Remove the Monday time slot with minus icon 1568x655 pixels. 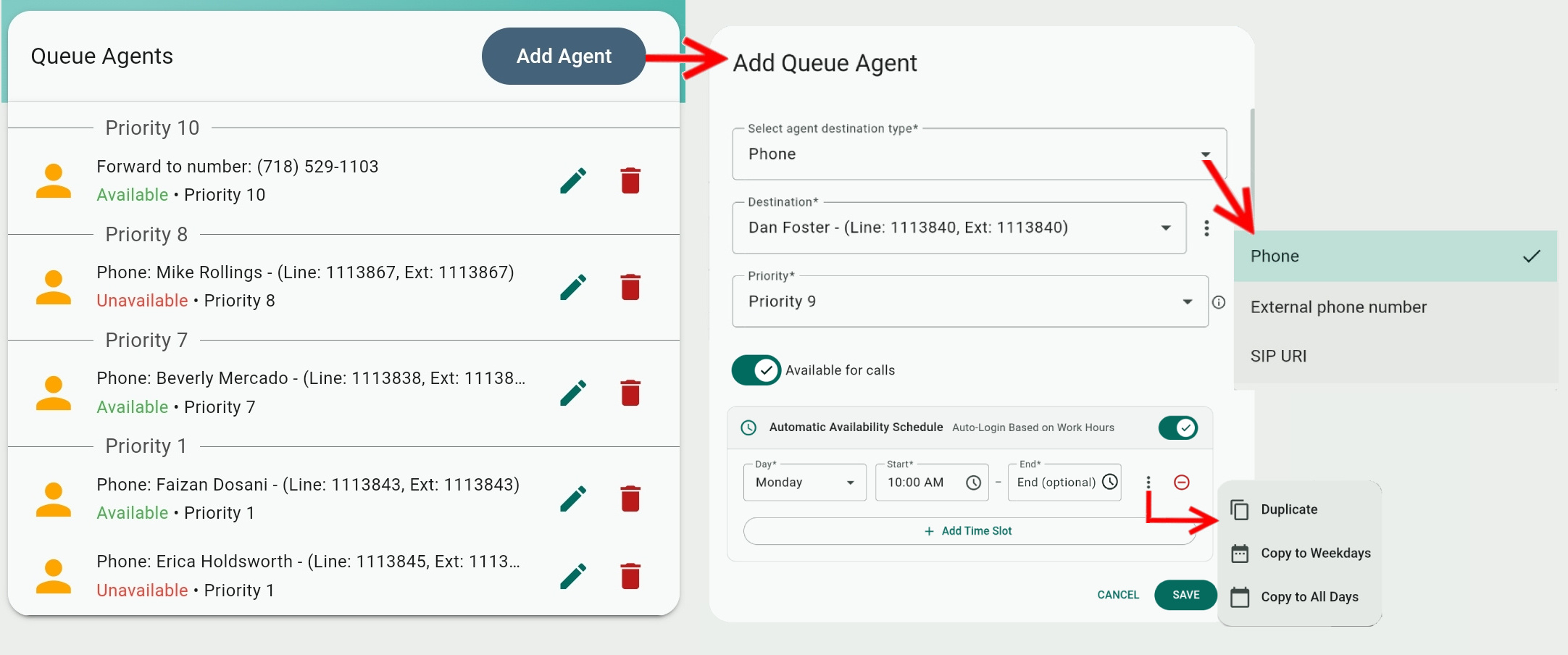click(x=1182, y=483)
